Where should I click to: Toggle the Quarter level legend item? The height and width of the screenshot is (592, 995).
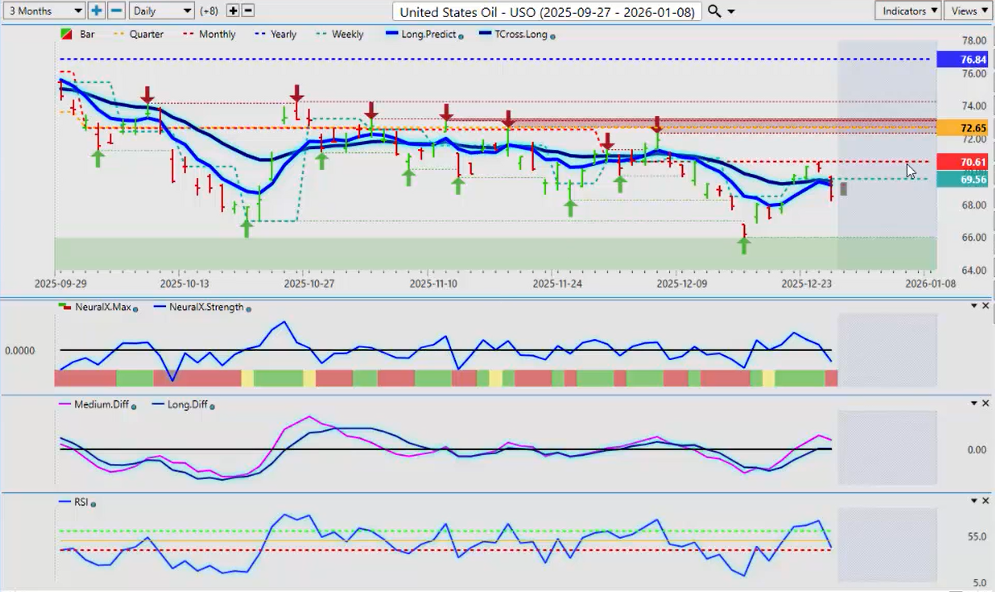tap(139, 34)
